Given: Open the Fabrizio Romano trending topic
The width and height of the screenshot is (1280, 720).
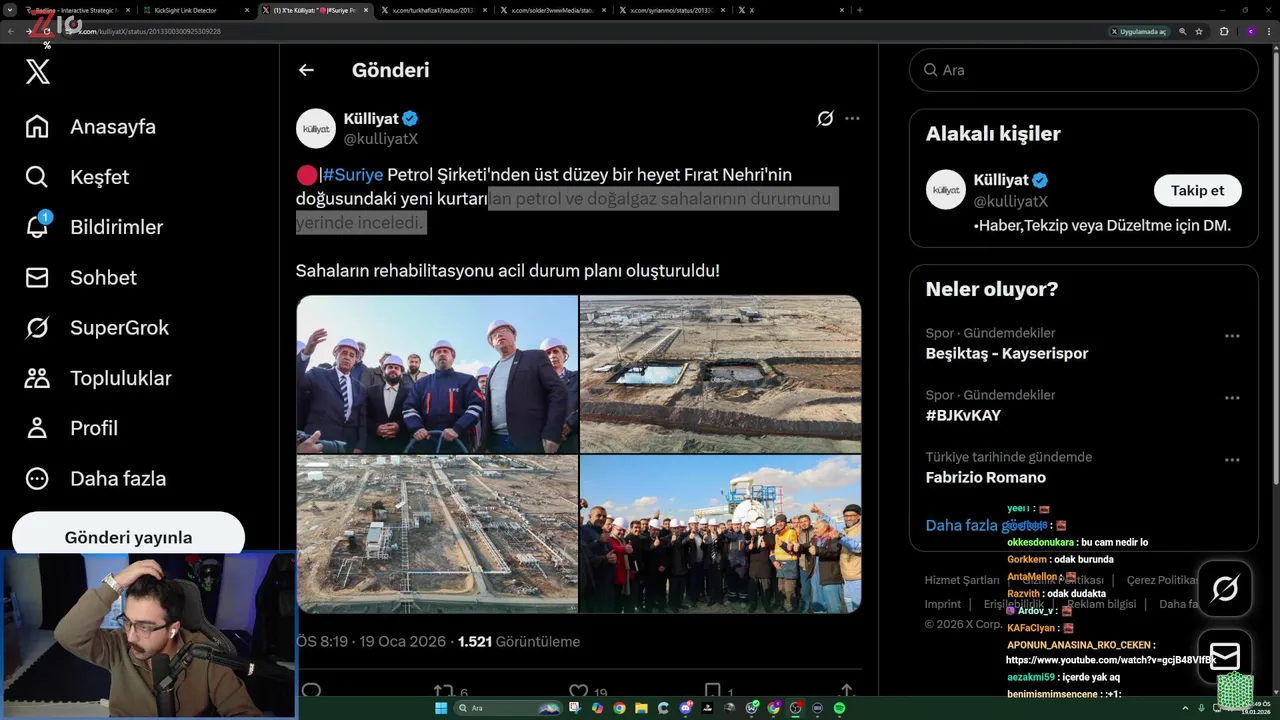Looking at the screenshot, I should (986, 477).
